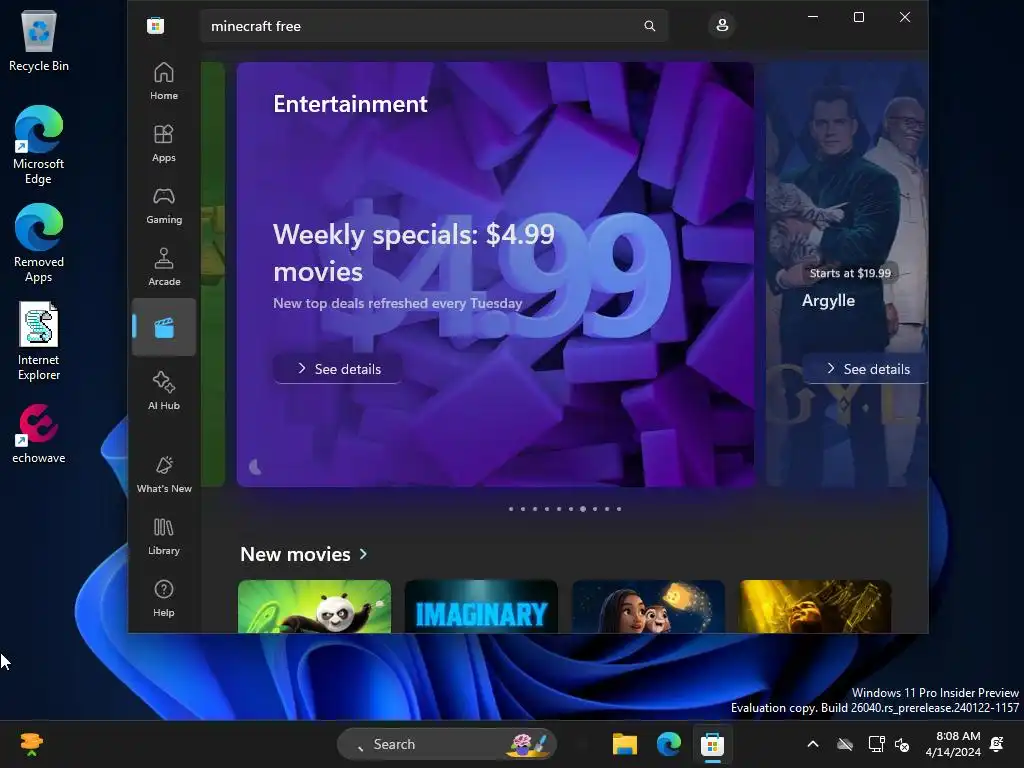Open the user account profile icon
The width and height of the screenshot is (1024, 768).
coord(722,25)
